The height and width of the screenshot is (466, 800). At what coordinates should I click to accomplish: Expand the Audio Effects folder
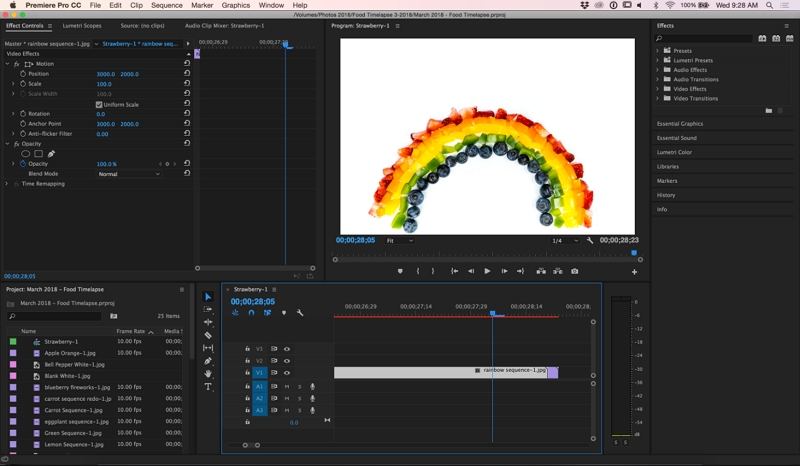pos(658,70)
